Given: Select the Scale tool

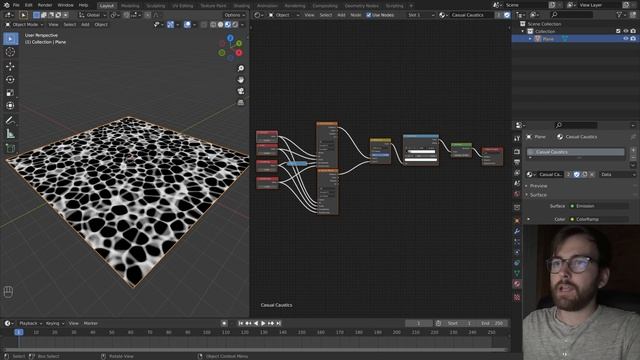Looking at the screenshot, I should [x=11, y=93].
